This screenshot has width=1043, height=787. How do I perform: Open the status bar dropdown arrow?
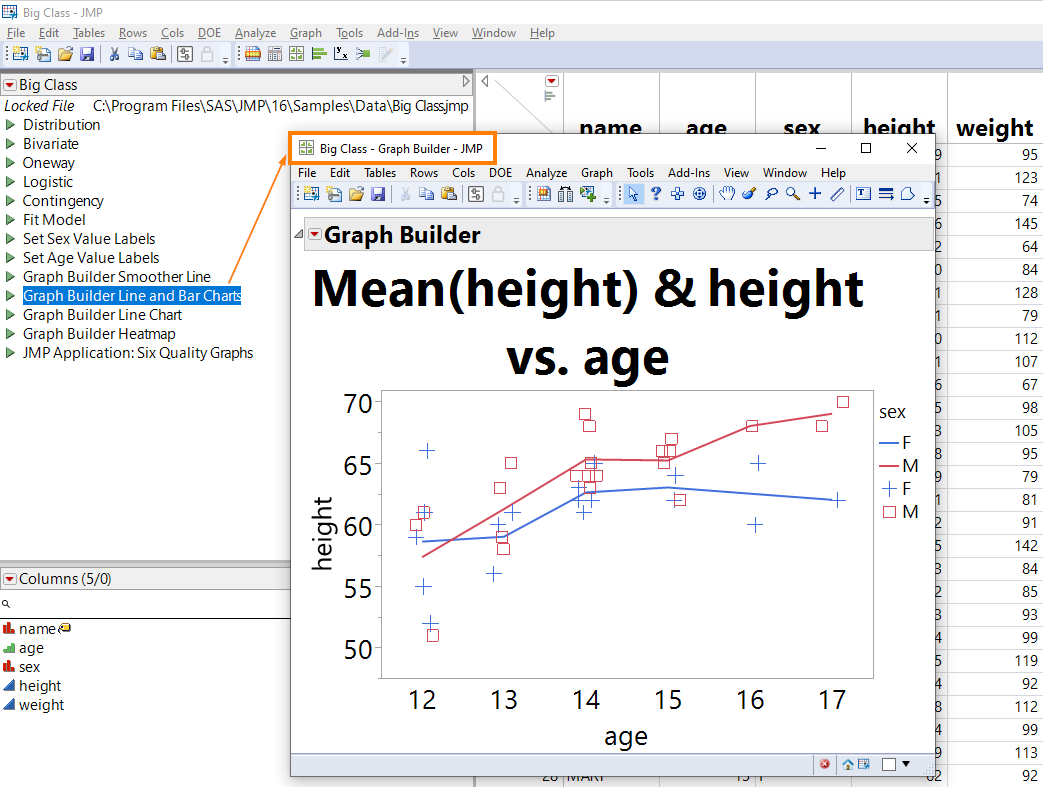[x=906, y=763]
